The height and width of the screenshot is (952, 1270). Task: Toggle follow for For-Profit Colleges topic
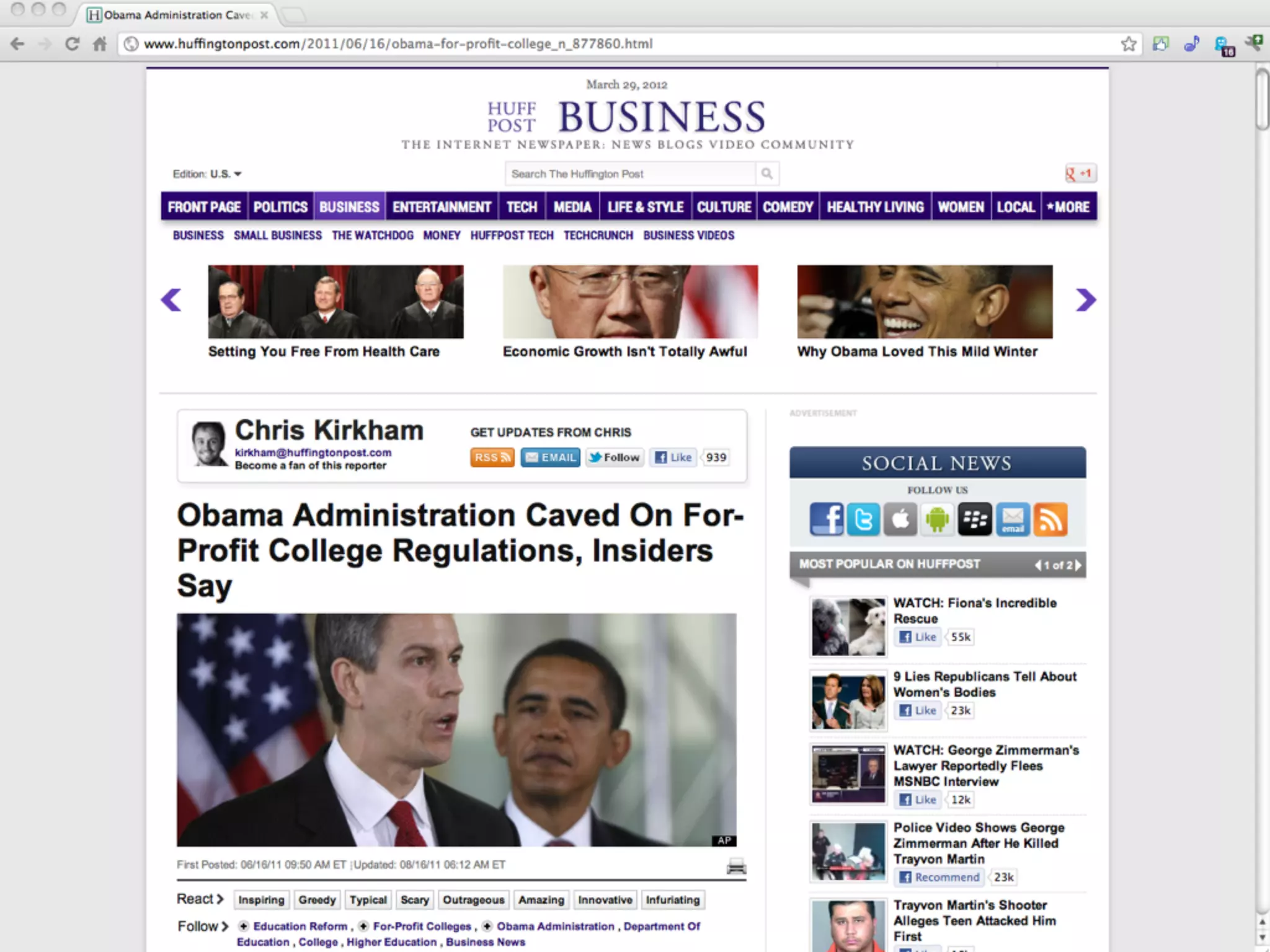363,926
